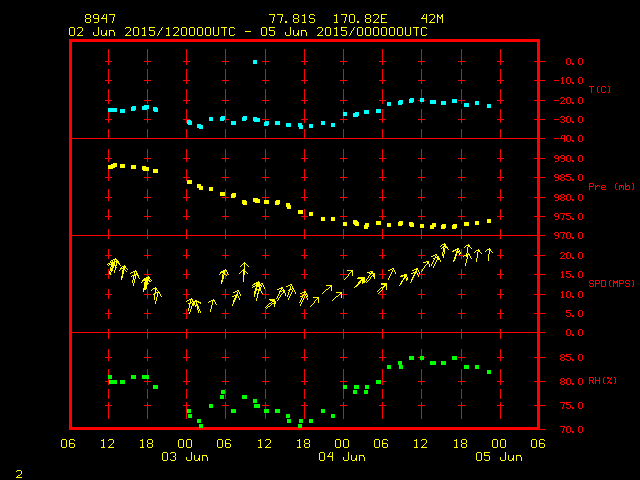Click the 20.0 wind speed tick value
The image size is (640, 480).
[x=571, y=256]
